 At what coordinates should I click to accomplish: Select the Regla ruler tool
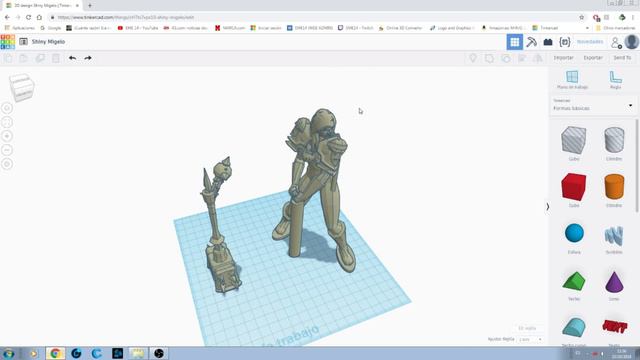coord(616,80)
